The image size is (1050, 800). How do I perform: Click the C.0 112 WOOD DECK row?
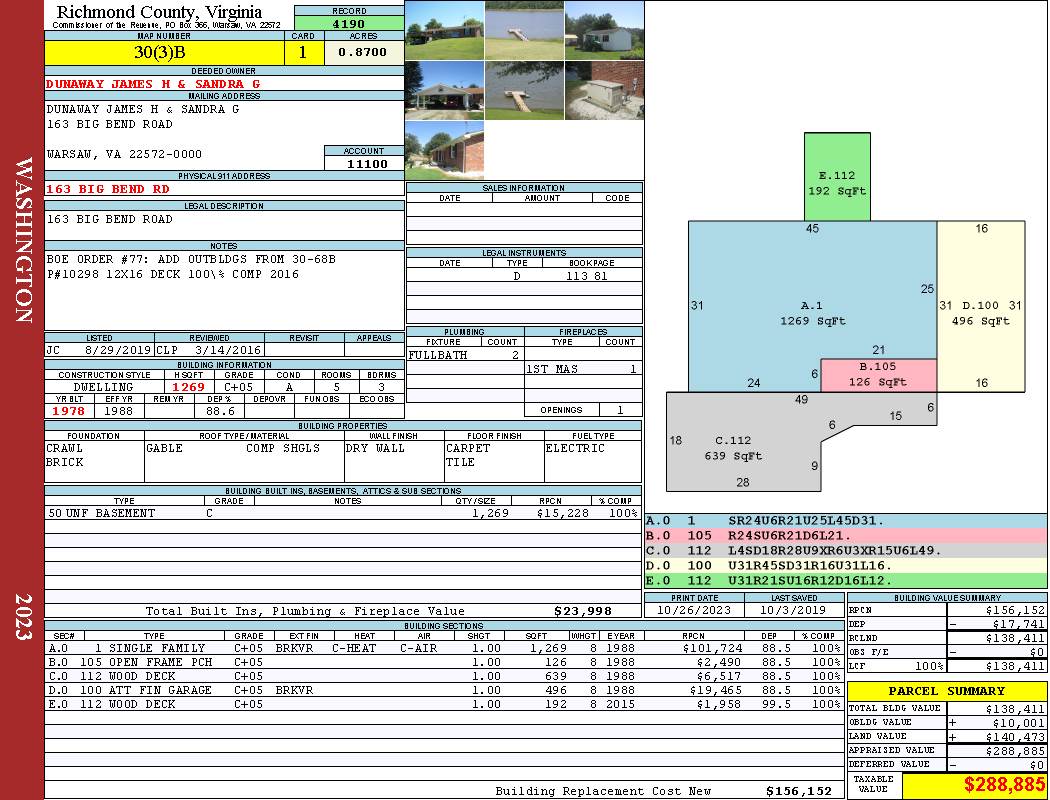(x=444, y=676)
